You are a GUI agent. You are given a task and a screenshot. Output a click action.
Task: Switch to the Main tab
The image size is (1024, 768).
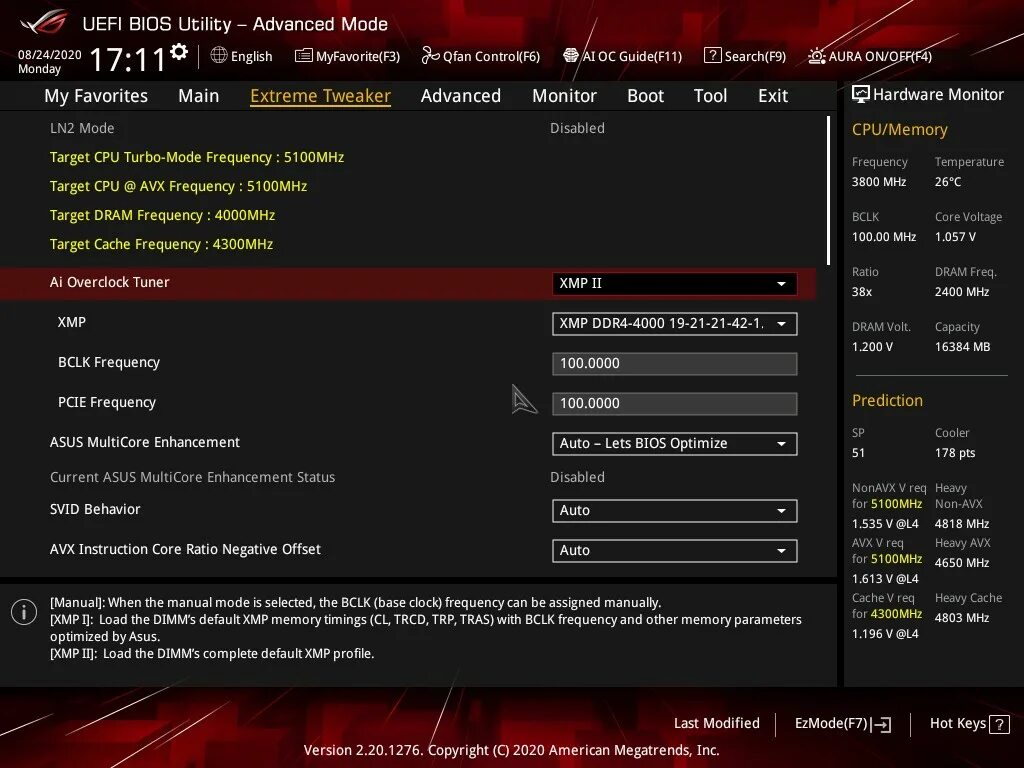click(199, 95)
